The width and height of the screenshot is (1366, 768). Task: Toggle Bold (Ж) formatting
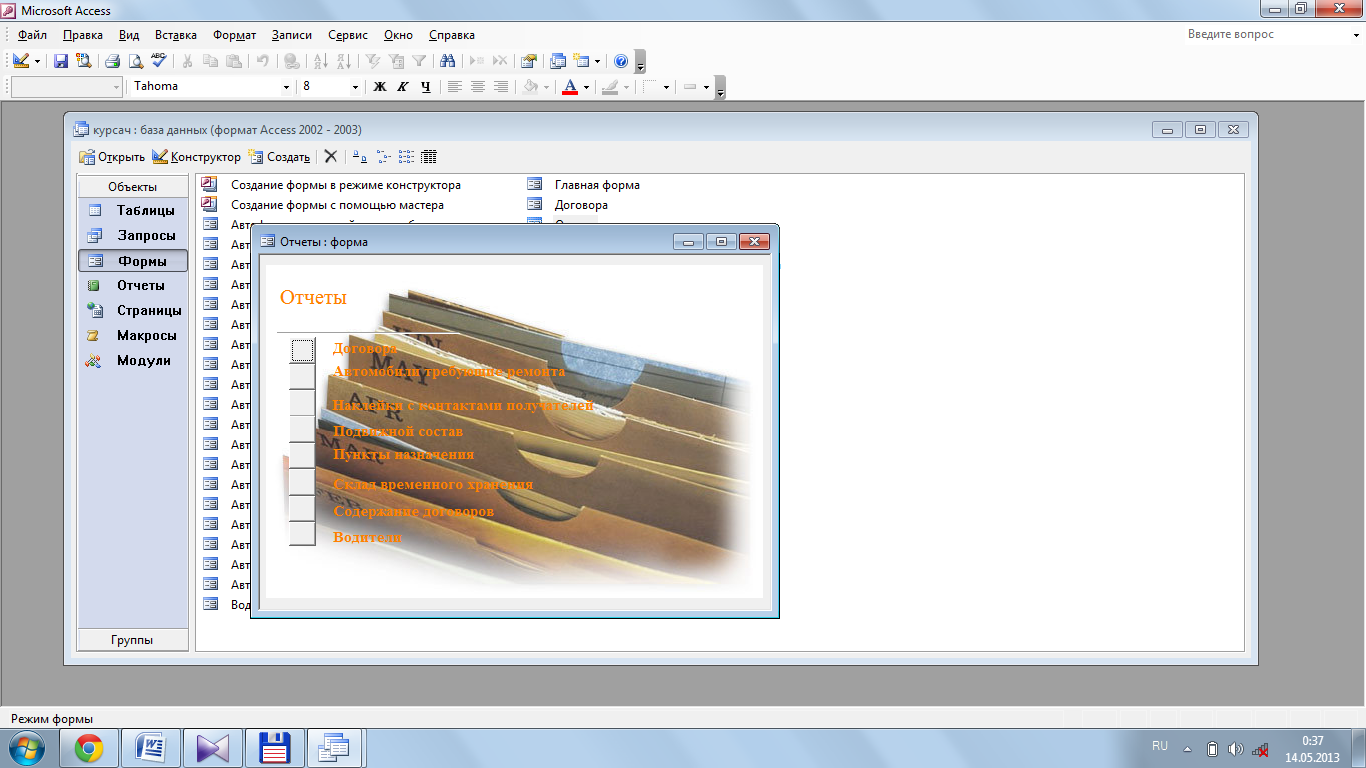tap(380, 87)
